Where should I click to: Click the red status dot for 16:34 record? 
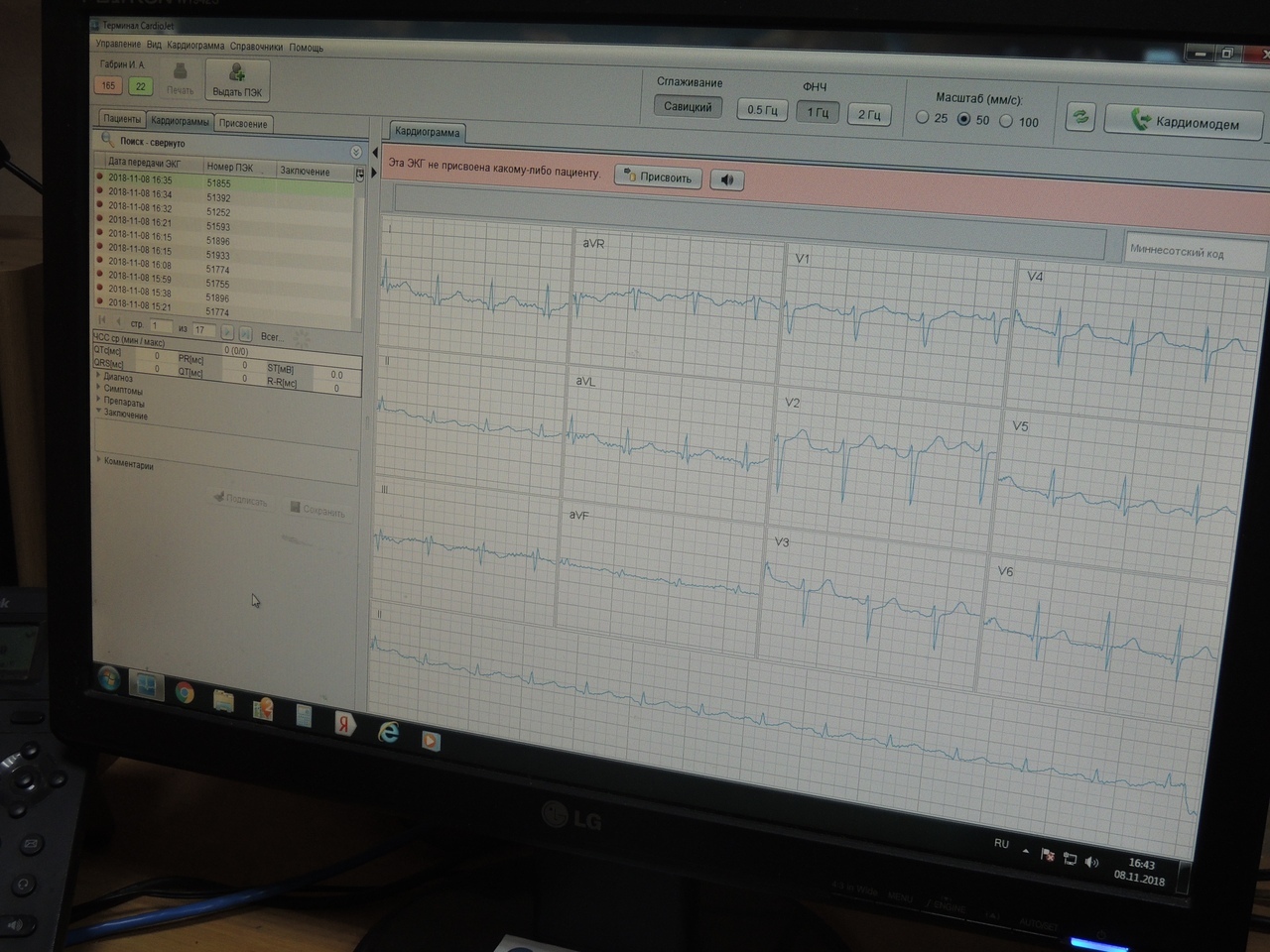99,190
